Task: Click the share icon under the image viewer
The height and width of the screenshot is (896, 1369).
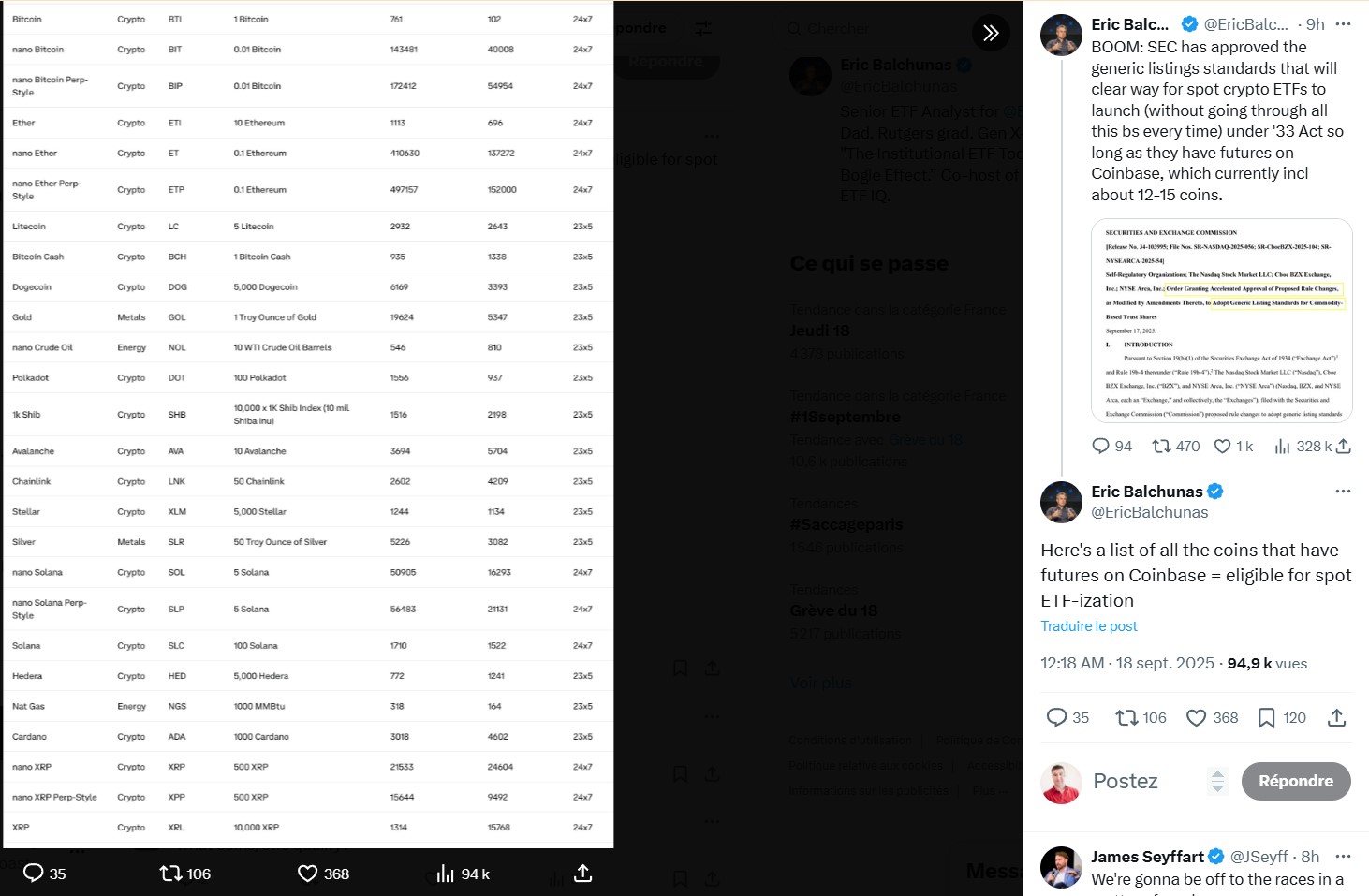Action: click(x=582, y=874)
